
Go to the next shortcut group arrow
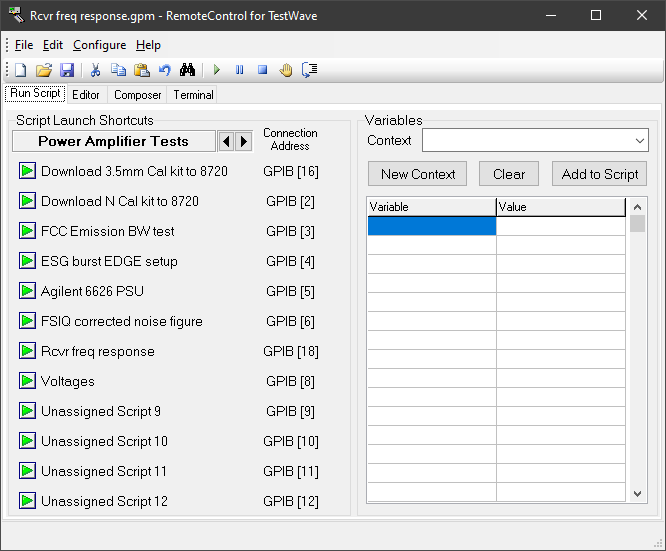(x=244, y=141)
